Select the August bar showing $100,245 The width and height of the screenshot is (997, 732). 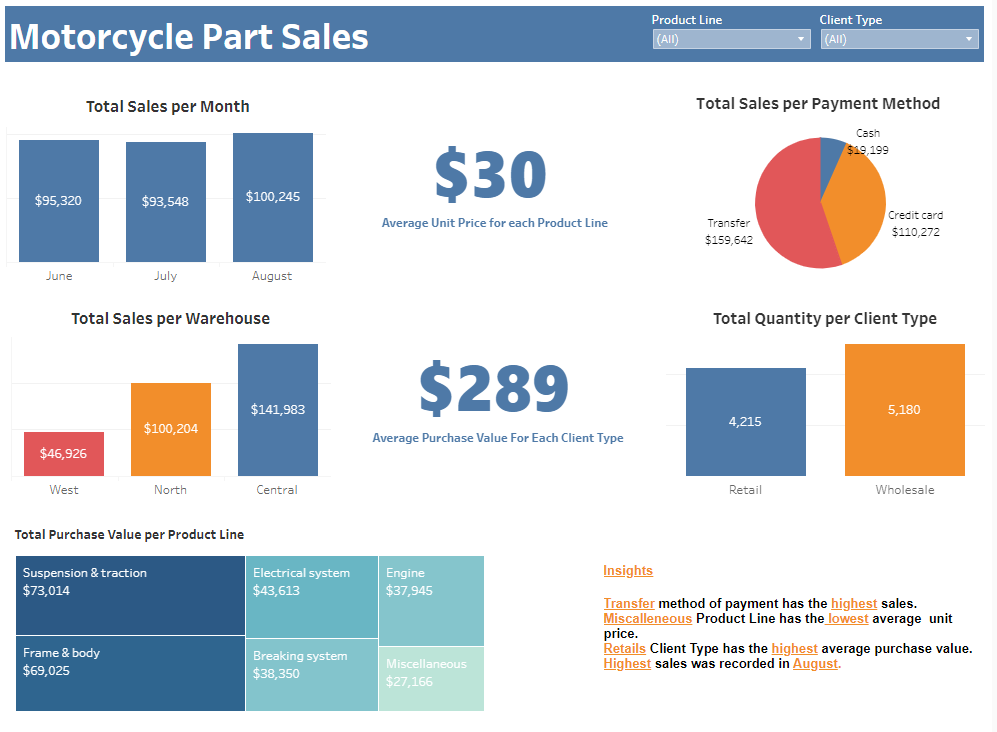(x=272, y=197)
